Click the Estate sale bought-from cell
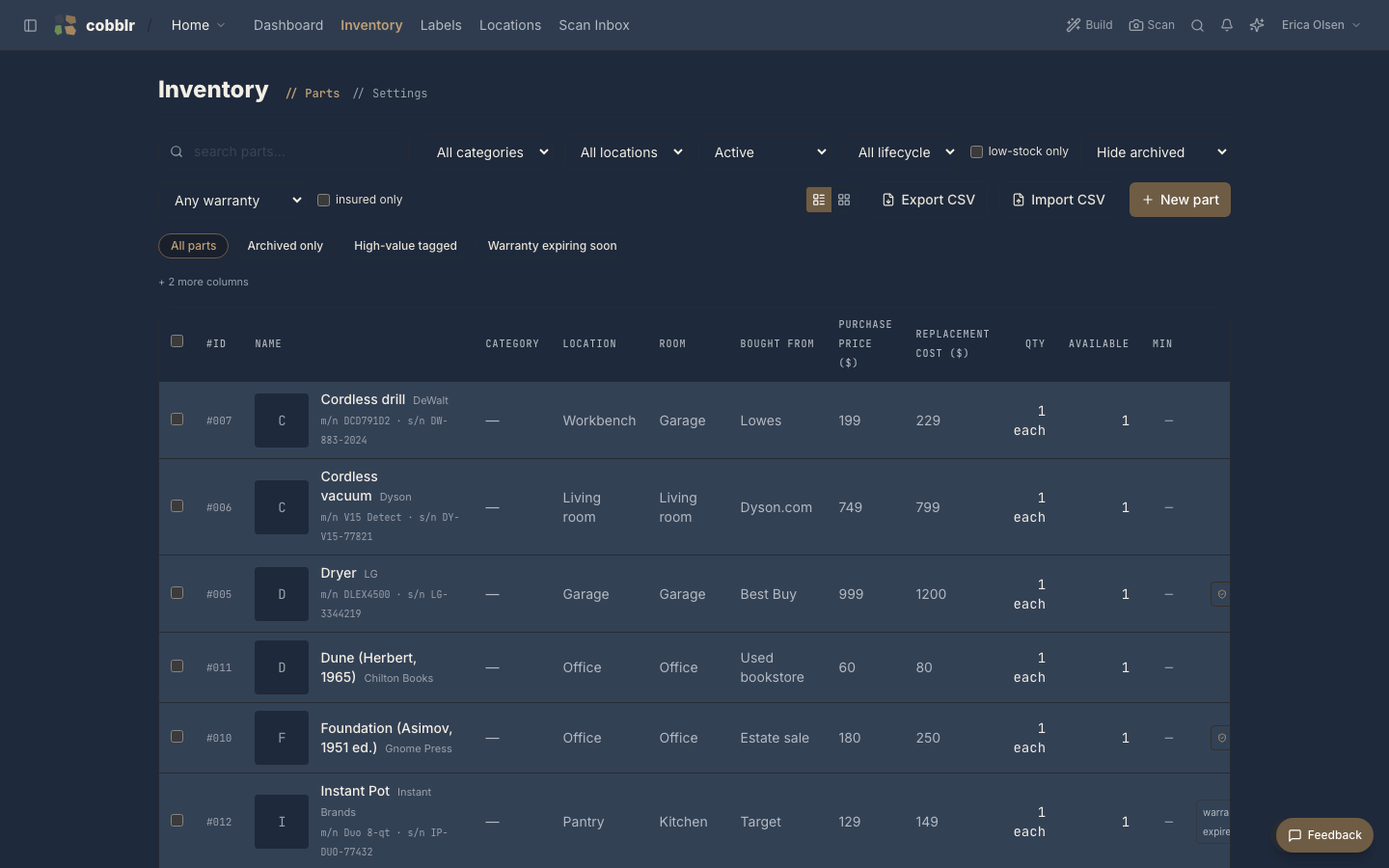 click(775, 738)
